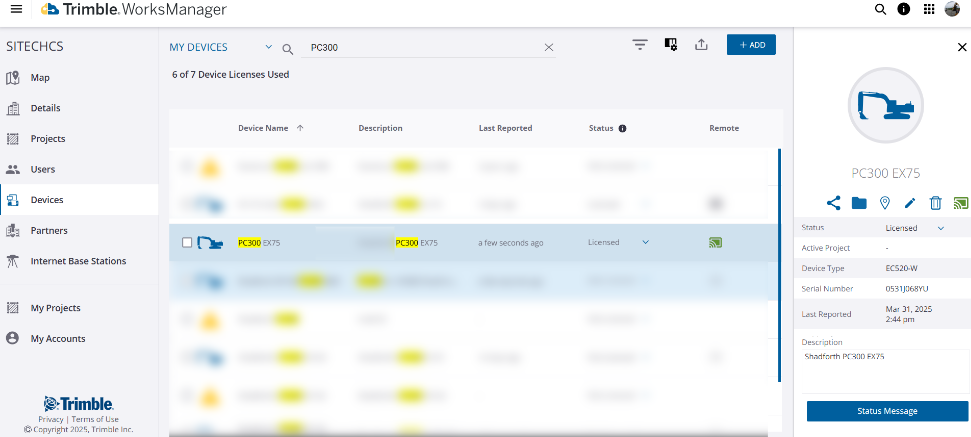Edit device with the pencil icon

coord(910,202)
